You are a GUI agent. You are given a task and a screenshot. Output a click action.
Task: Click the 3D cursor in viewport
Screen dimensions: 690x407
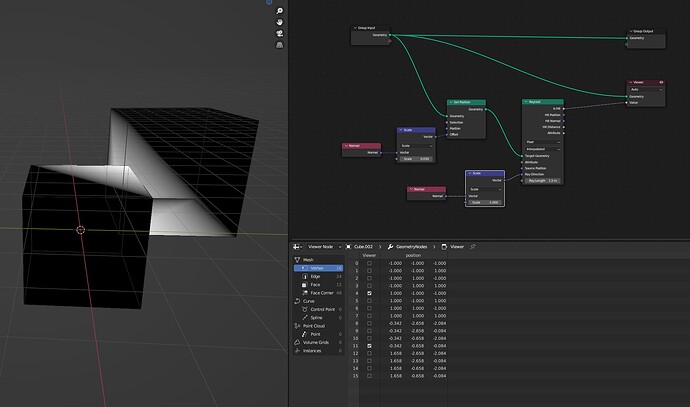click(80, 230)
